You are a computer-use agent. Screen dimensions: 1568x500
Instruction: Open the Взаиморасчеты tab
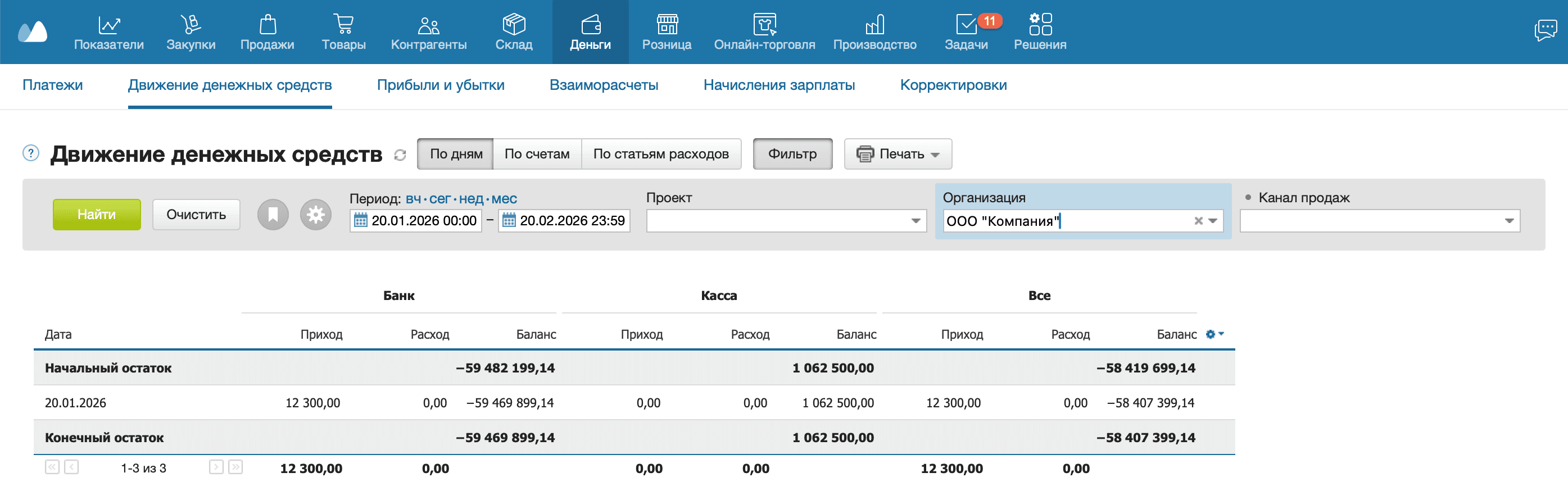[x=603, y=85]
